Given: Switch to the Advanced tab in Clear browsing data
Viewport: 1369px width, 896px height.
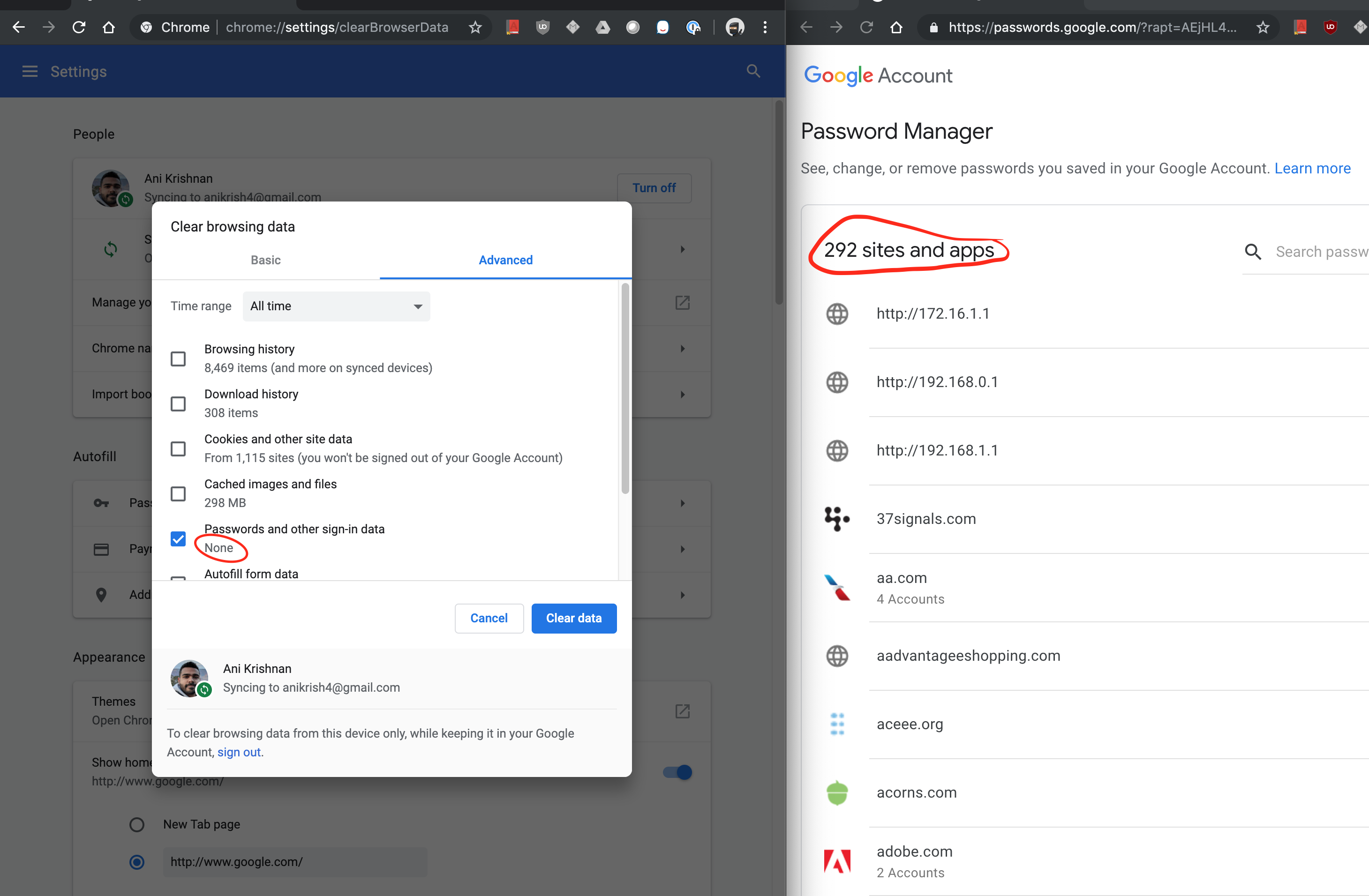Looking at the screenshot, I should [504, 259].
